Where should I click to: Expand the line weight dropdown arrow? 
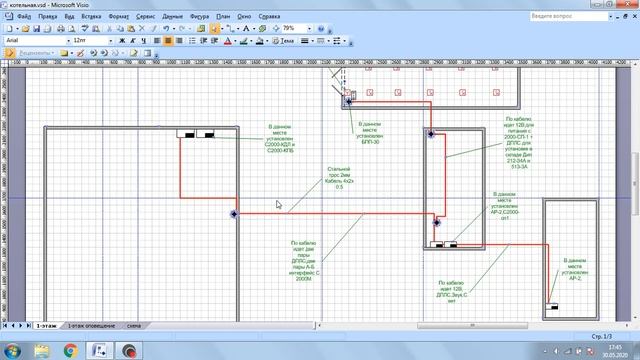pyautogui.click(x=312, y=40)
